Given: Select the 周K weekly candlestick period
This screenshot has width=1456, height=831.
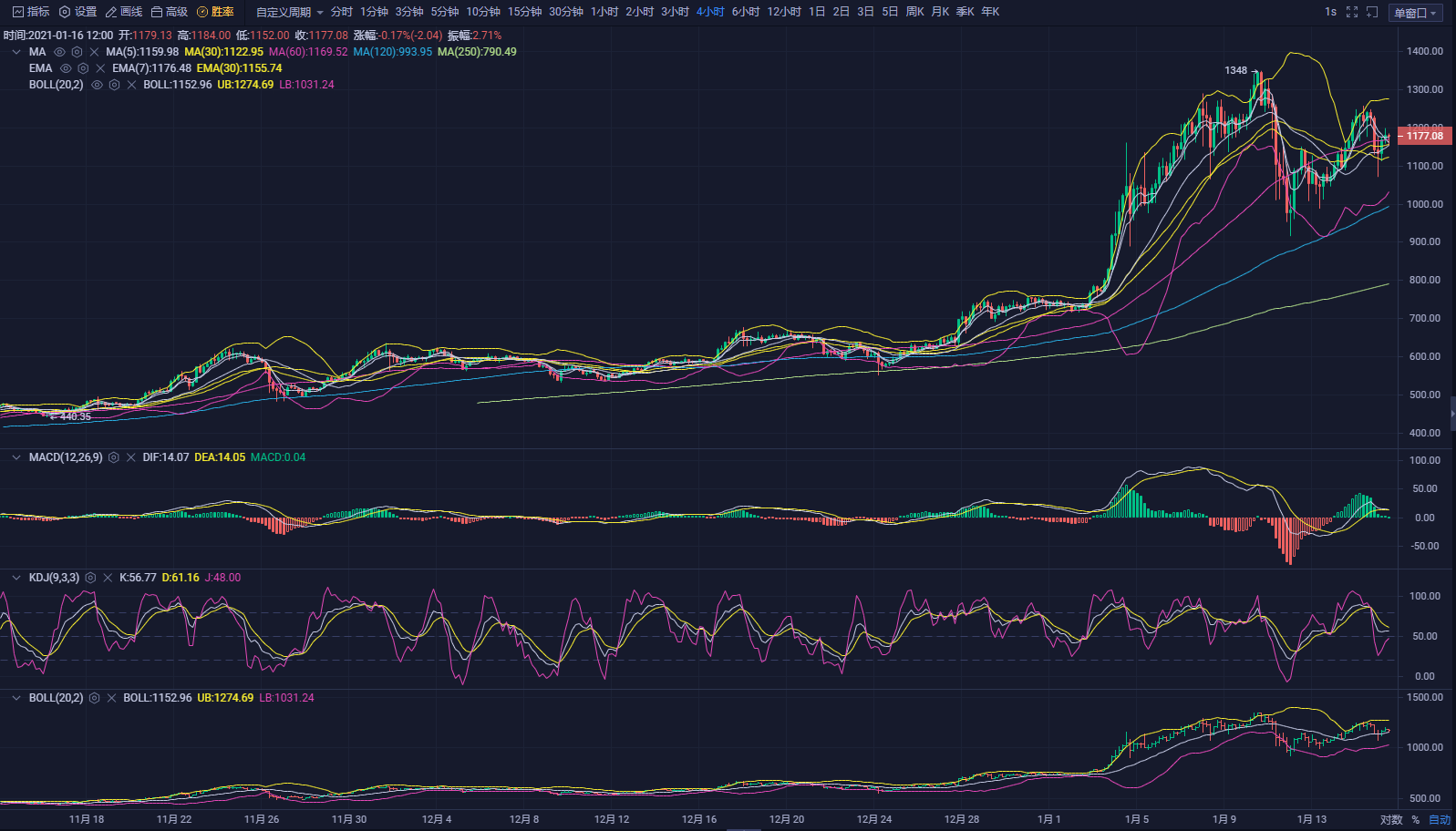Looking at the screenshot, I should point(914,12).
